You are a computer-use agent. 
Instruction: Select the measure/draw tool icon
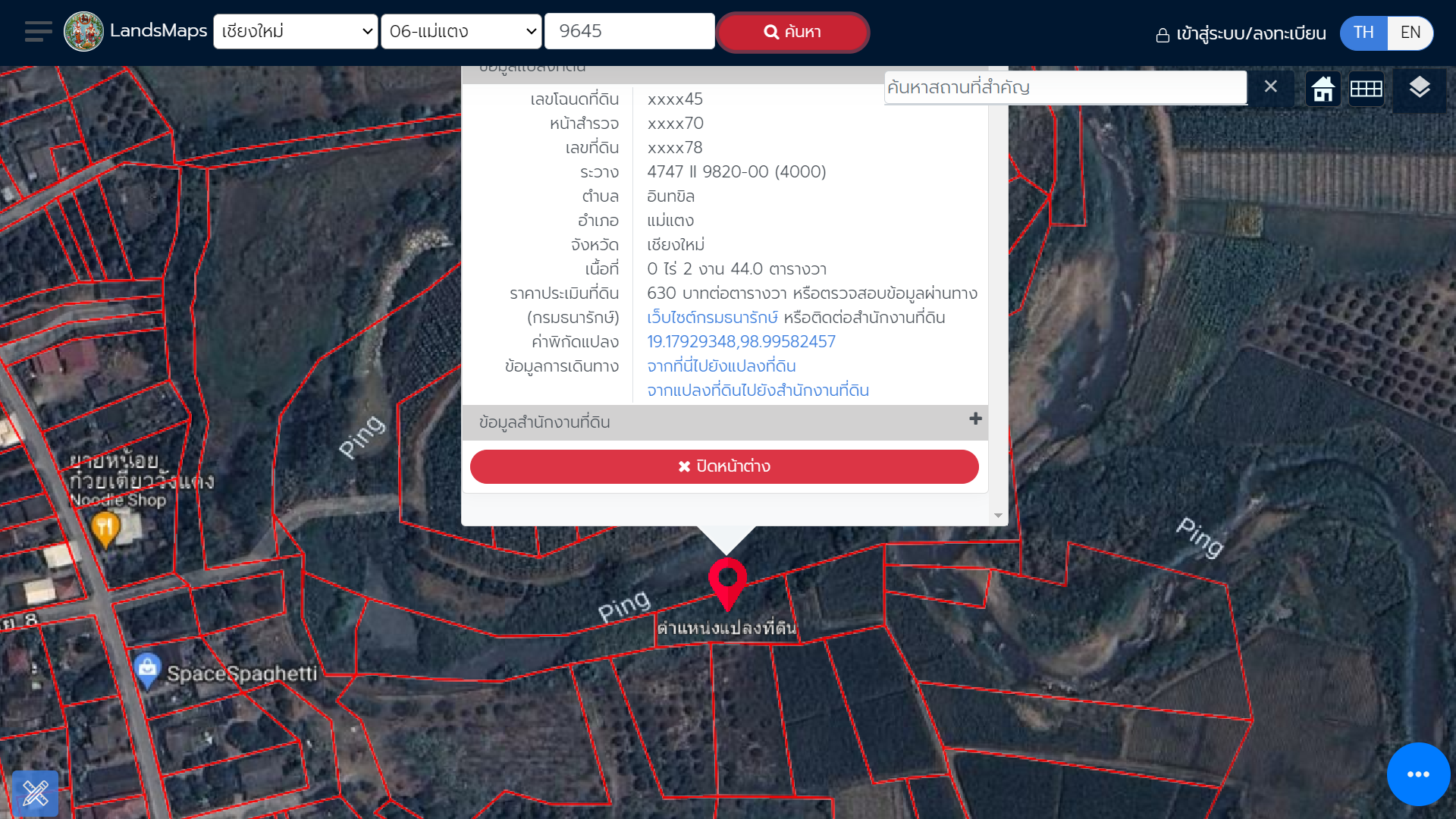pyautogui.click(x=36, y=793)
